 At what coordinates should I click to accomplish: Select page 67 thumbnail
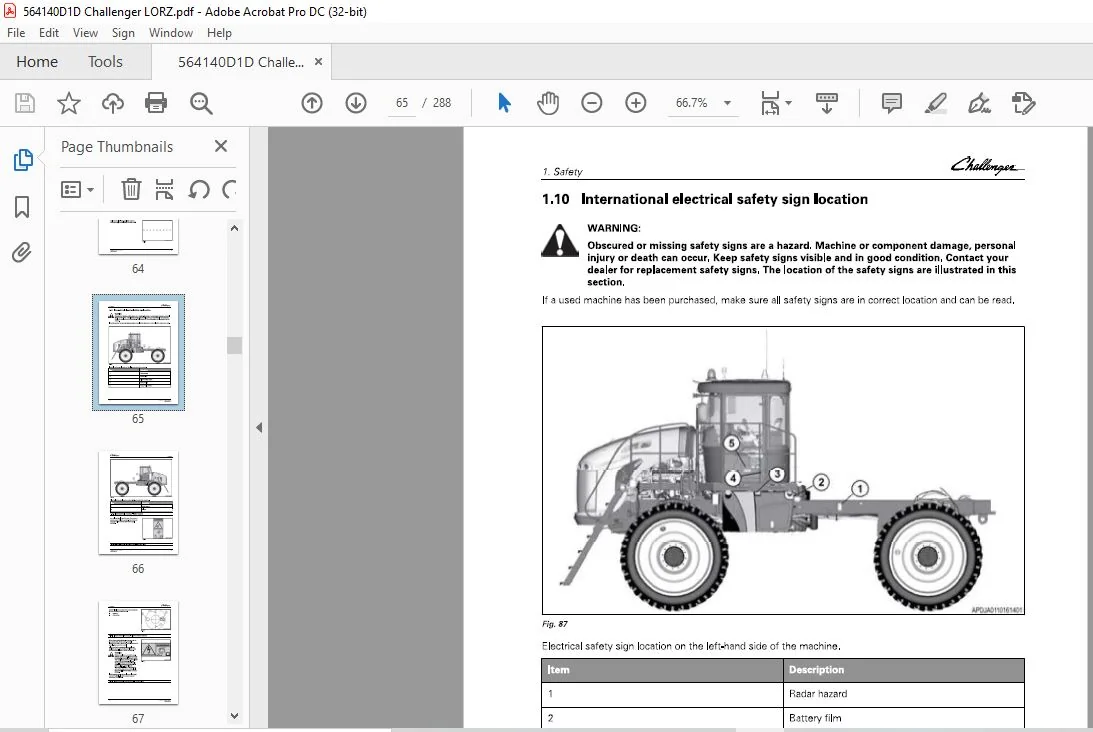(138, 653)
